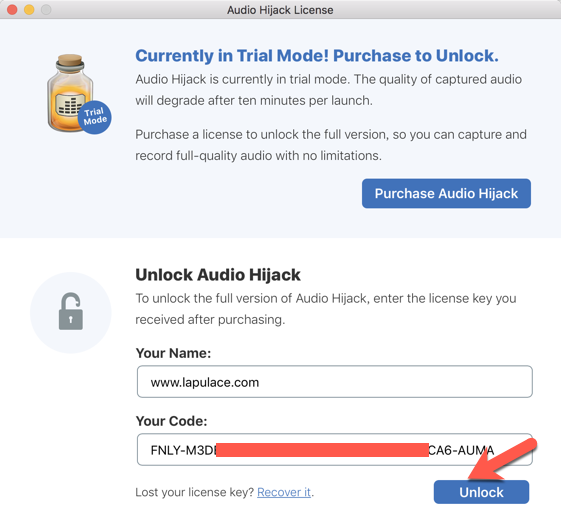Screen dimensions: 561x506
Task: Click the blue Trial Mode badge
Action: pyautogui.click(x=95, y=117)
